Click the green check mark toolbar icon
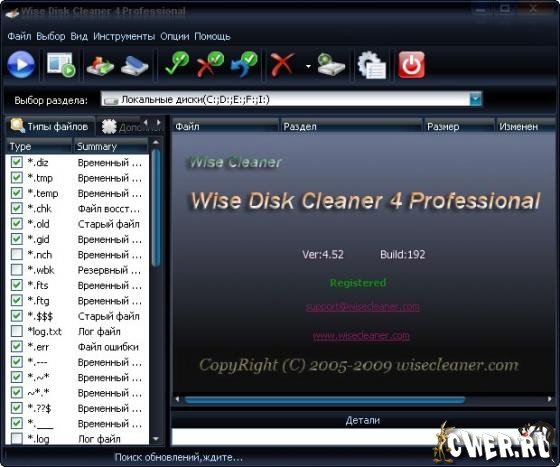The image size is (560, 467). [177, 64]
